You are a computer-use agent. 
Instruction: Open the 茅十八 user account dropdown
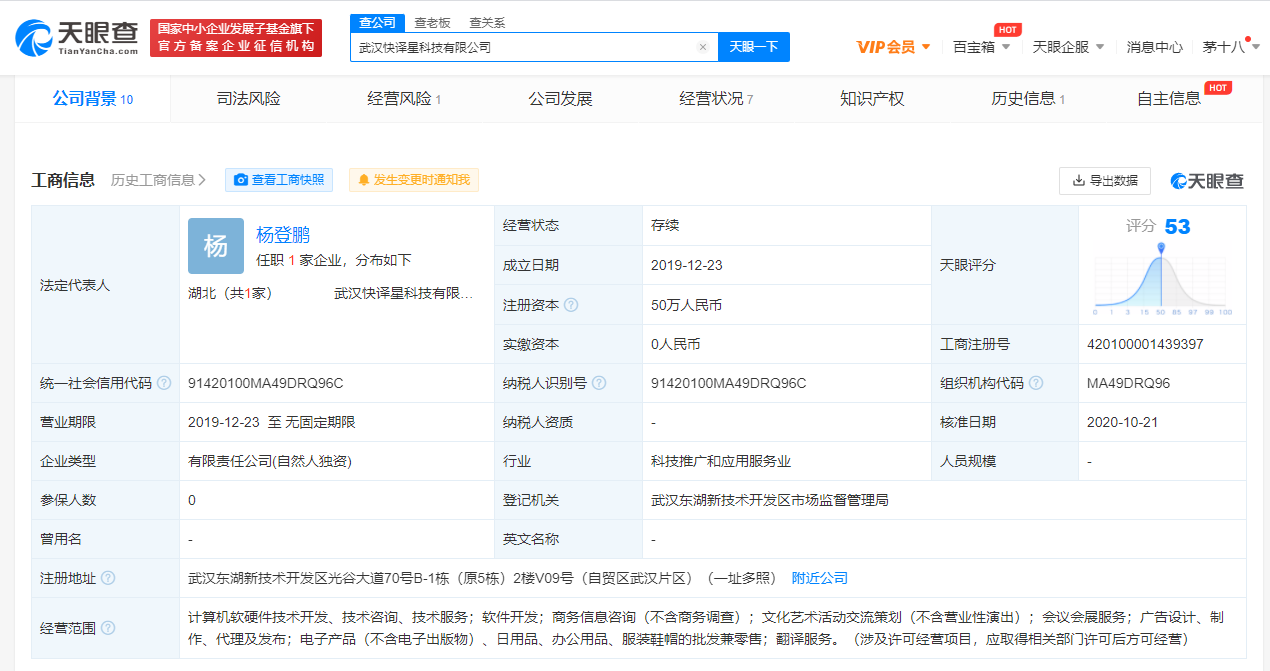(x=1229, y=46)
